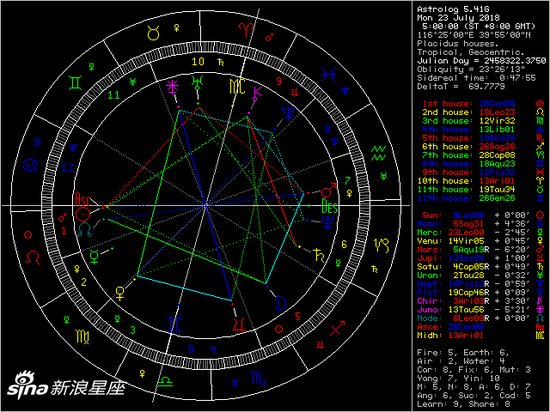The height and width of the screenshot is (412, 550).
Task: Select the large green Gemini glyph
Action: click(x=75, y=82)
